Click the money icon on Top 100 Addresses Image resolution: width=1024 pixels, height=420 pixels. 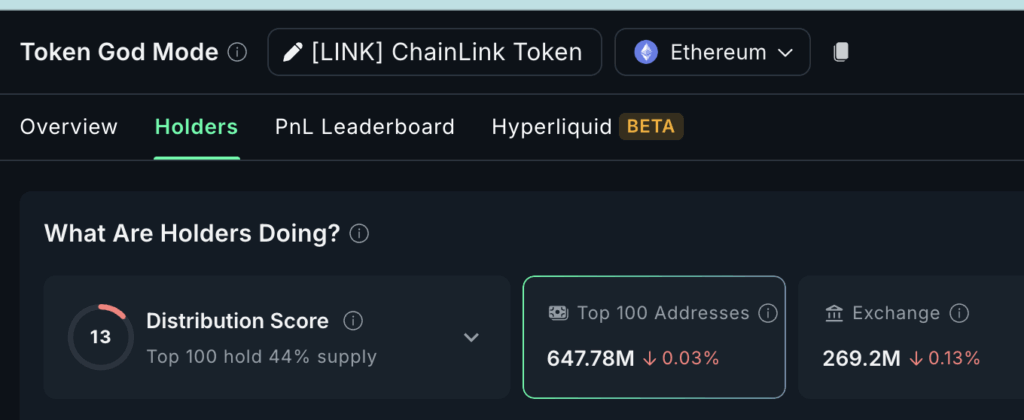pos(558,313)
